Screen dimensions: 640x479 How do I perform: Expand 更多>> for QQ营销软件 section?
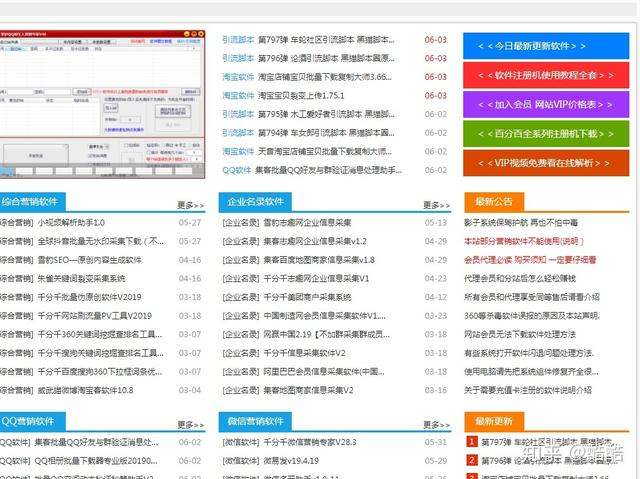tap(191, 425)
